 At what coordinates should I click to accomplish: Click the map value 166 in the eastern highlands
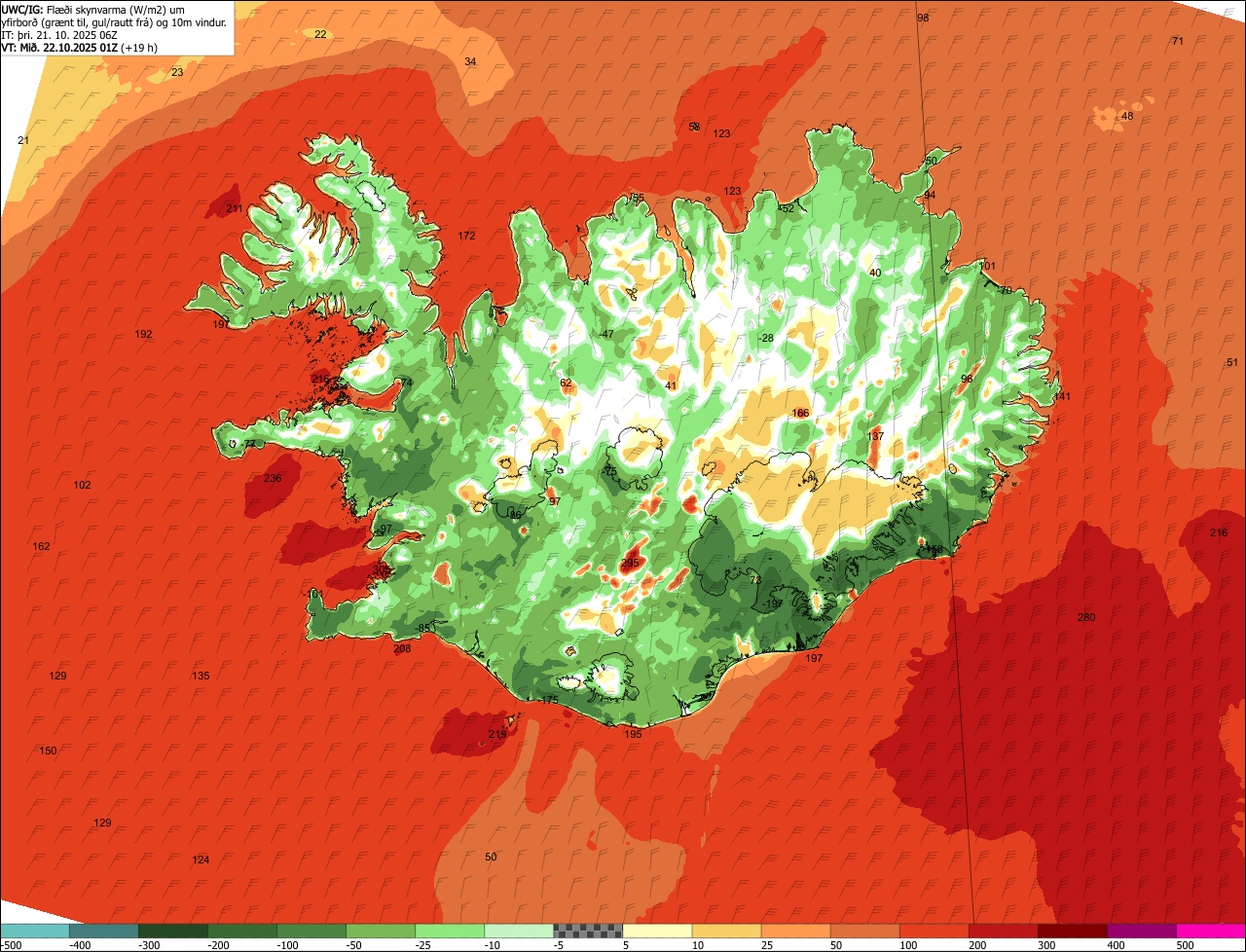click(x=800, y=413)
